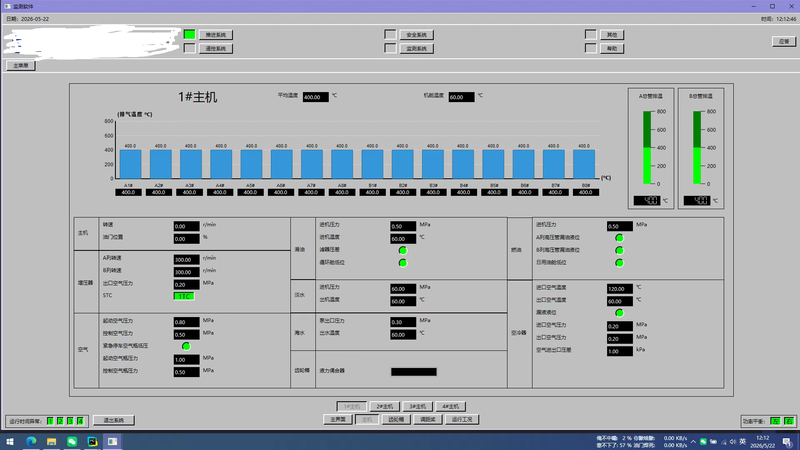Click the 机舱温度 value field

[461, 96]
